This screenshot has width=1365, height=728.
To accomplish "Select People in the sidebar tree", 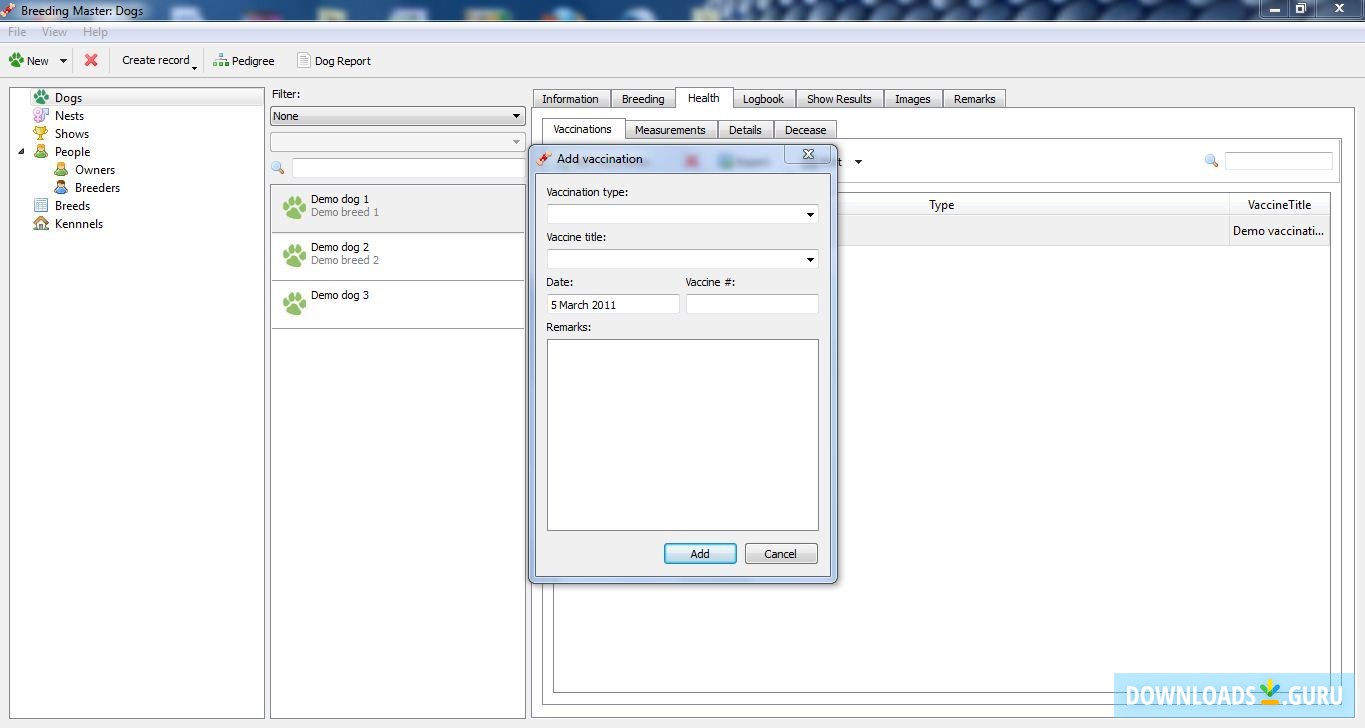I will 72,152.
